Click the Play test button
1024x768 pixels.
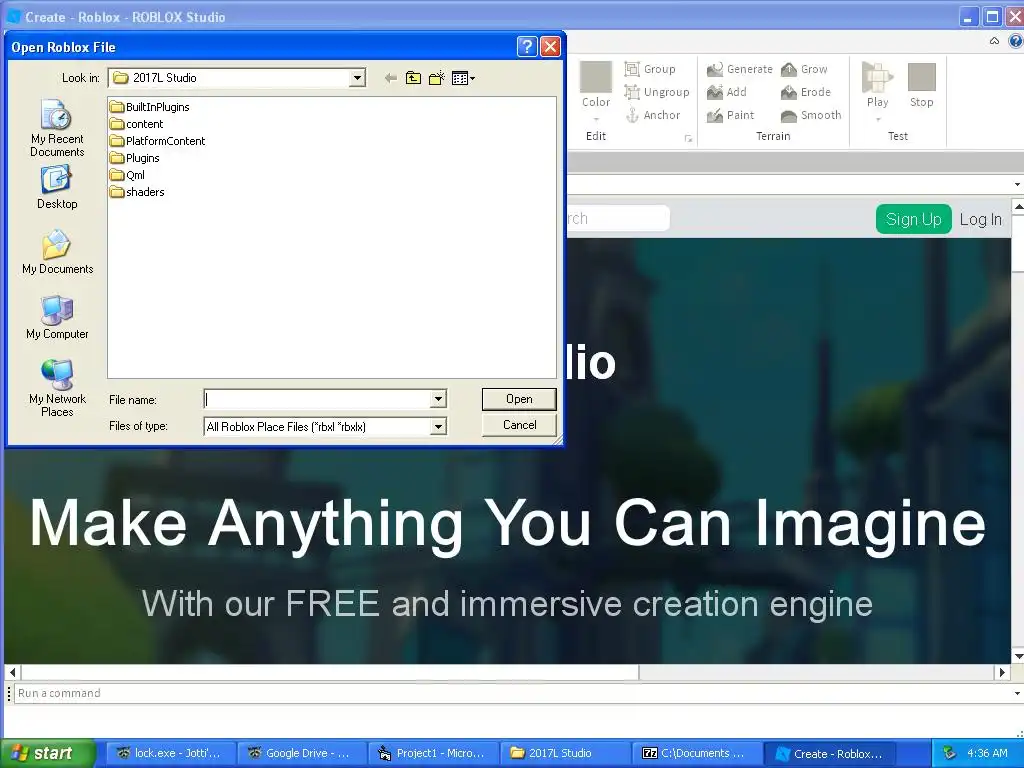[877, 90]
